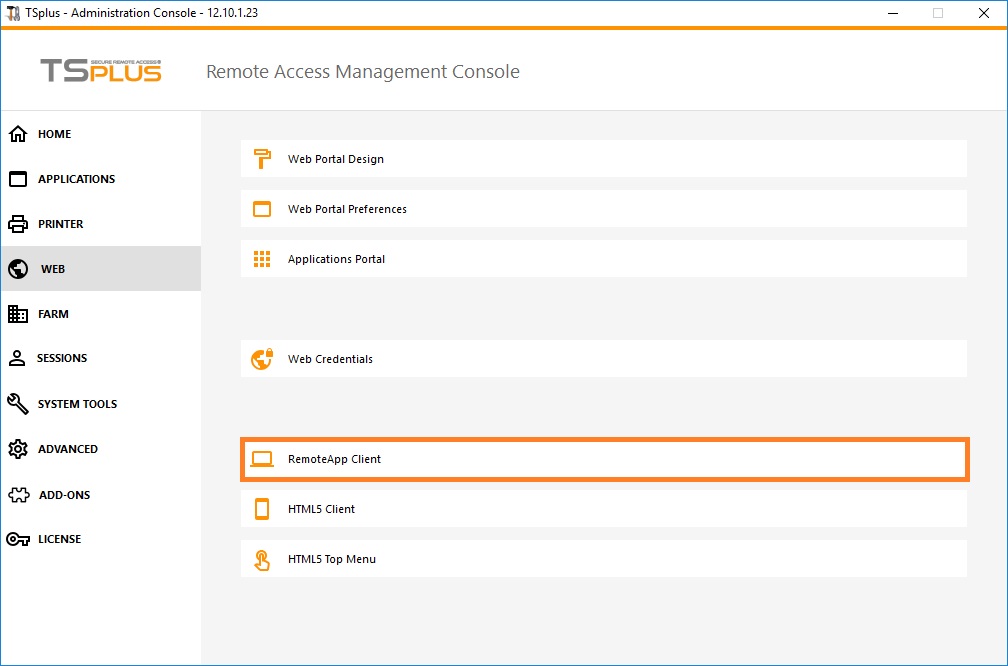Select HTML5 Top Menu option
The image size is (1008, 666).
tap(332, 559)
